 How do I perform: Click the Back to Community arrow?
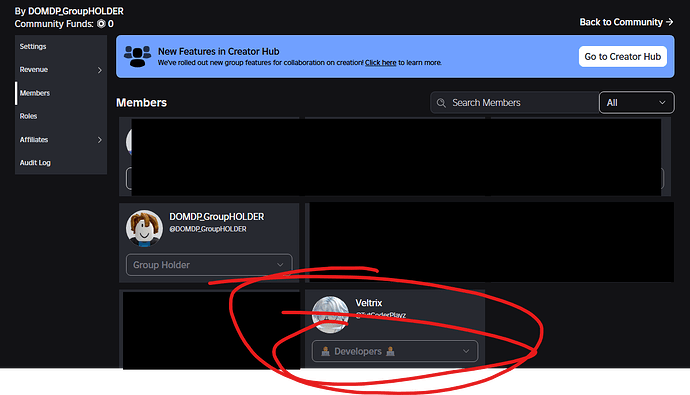669,22
